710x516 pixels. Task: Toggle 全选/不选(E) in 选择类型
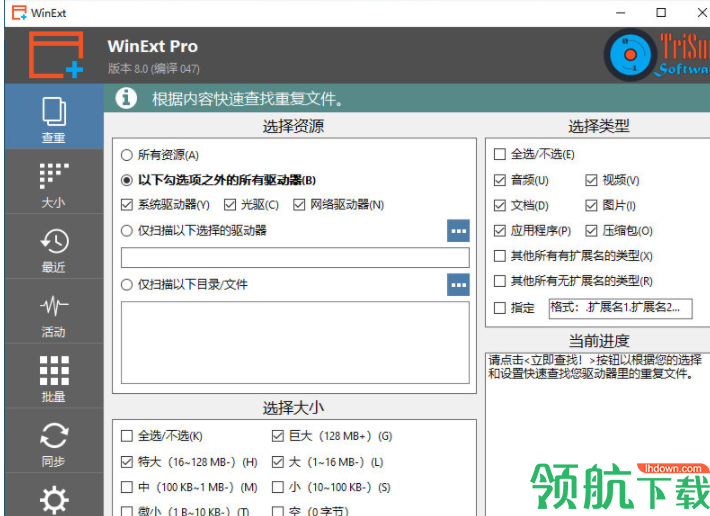(499, 154)
